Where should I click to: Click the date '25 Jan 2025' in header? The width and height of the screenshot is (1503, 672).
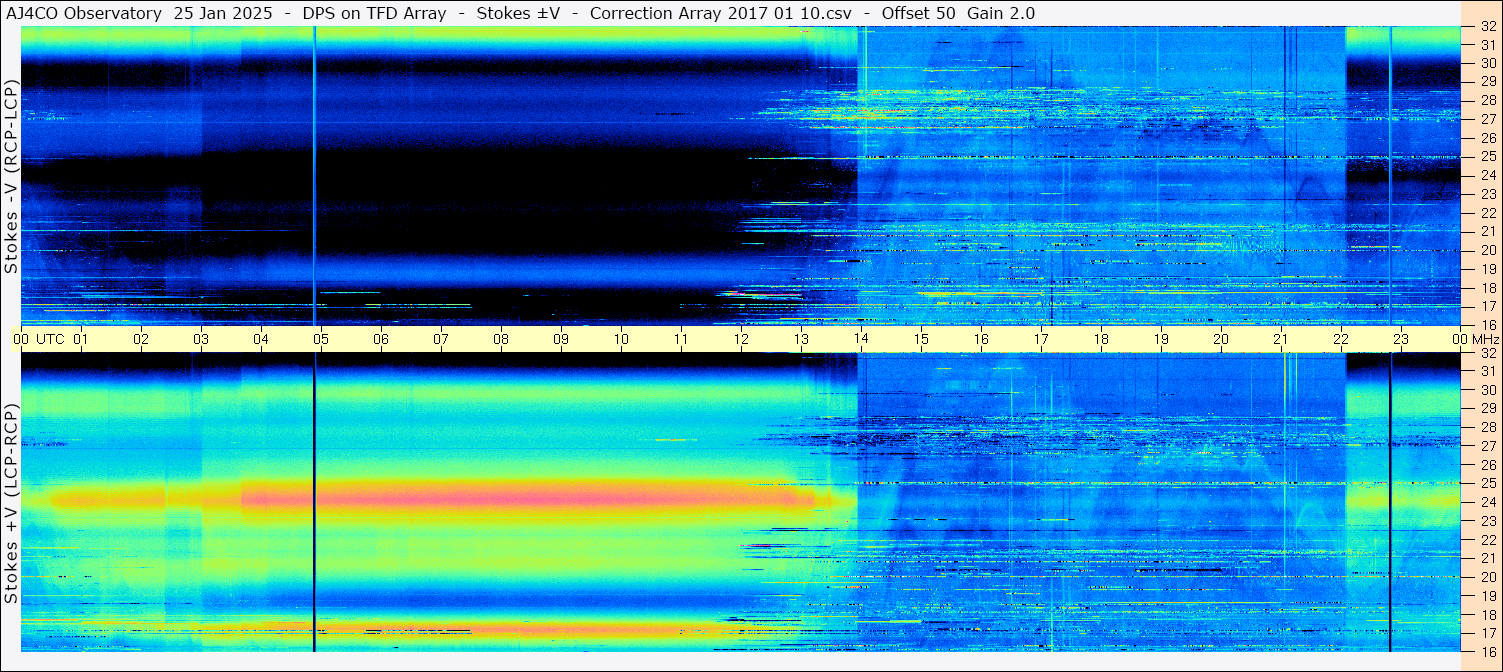223,13
